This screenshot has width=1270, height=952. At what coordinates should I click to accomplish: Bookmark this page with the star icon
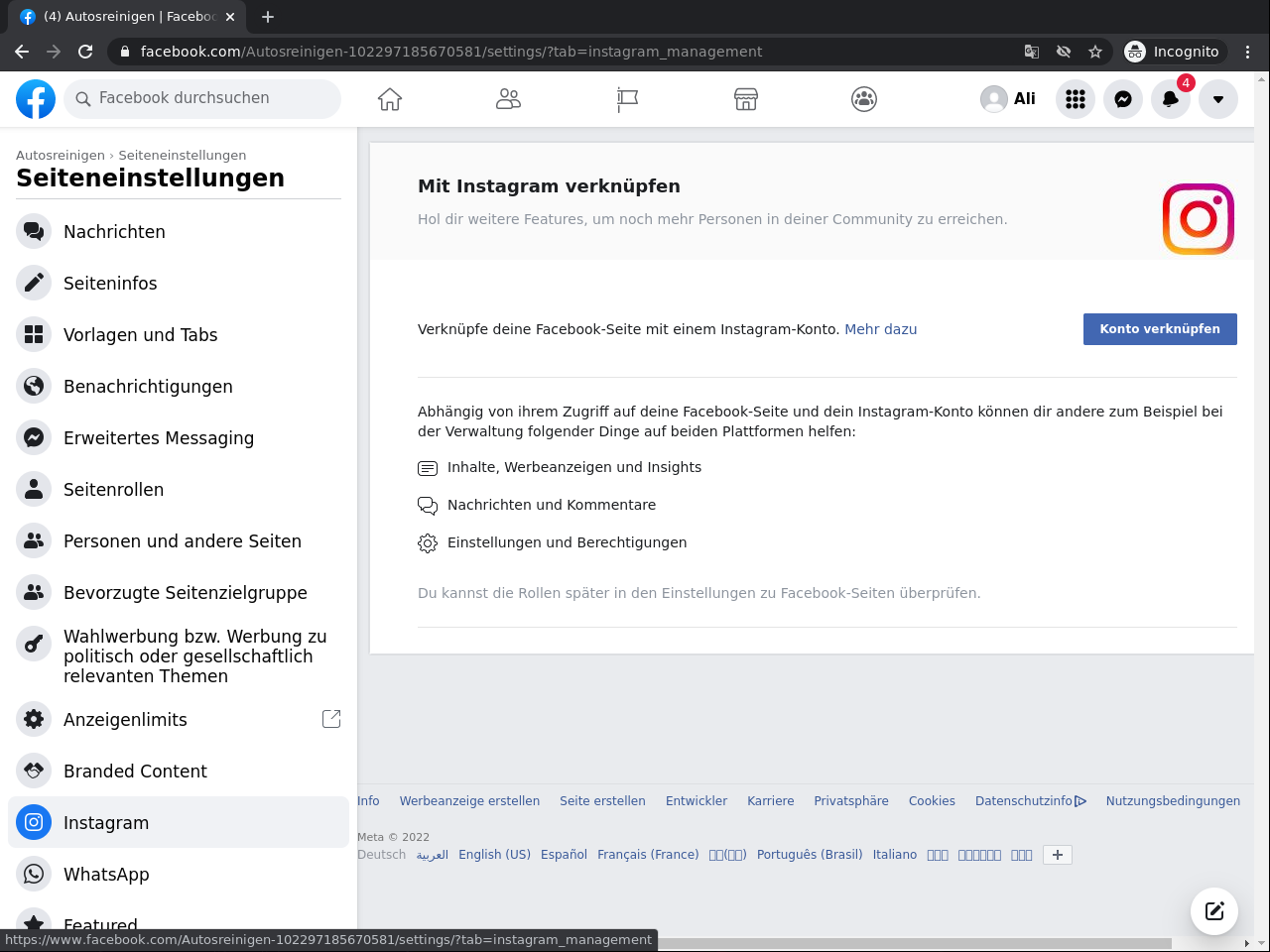[x=1095, y=52]
